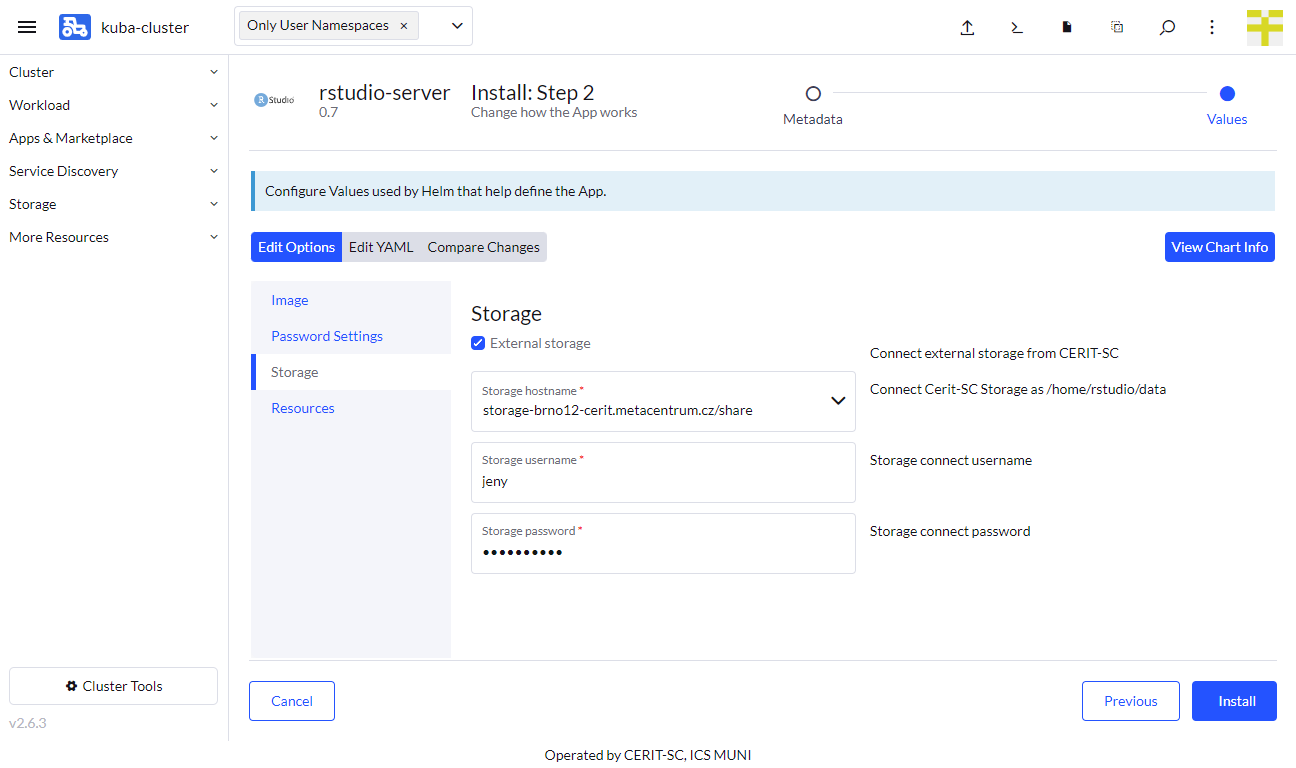
Task: Select the Password Settings section
Action: click(327, 336)
